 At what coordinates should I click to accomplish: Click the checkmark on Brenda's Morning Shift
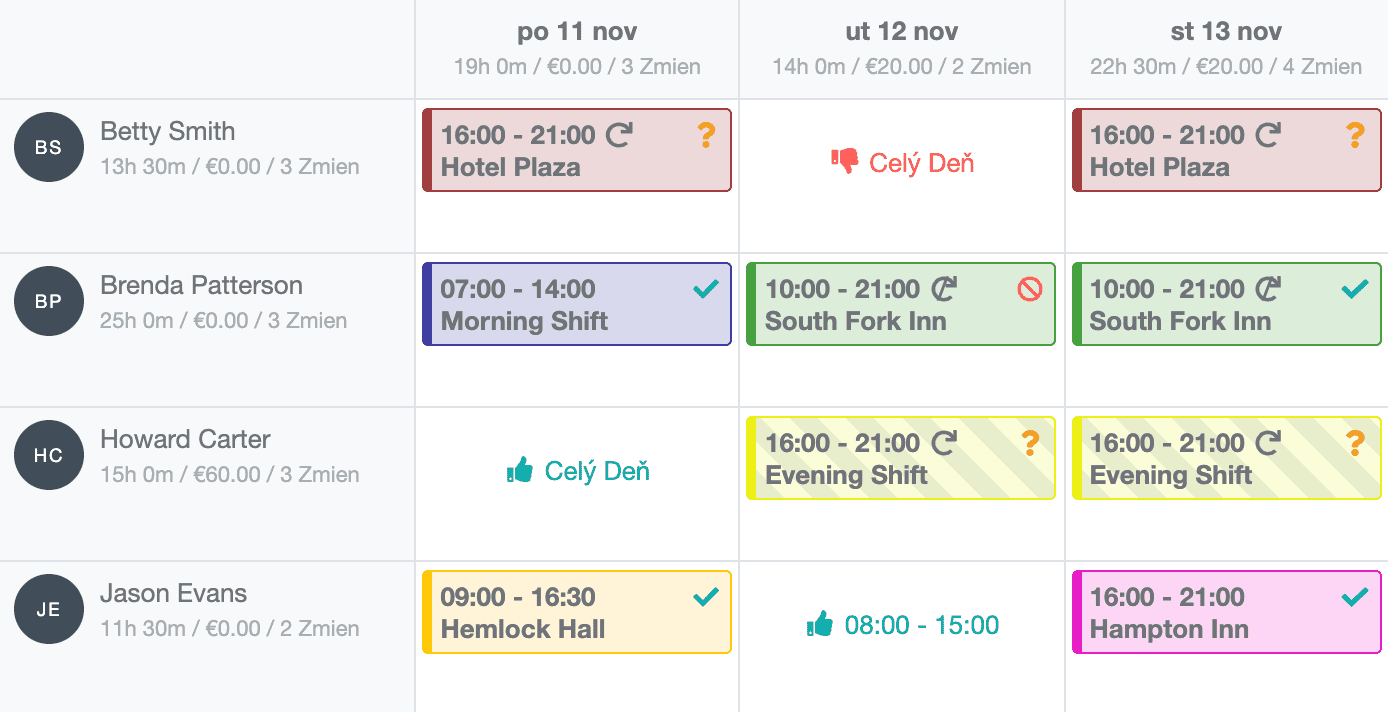(x=707, y=288)
